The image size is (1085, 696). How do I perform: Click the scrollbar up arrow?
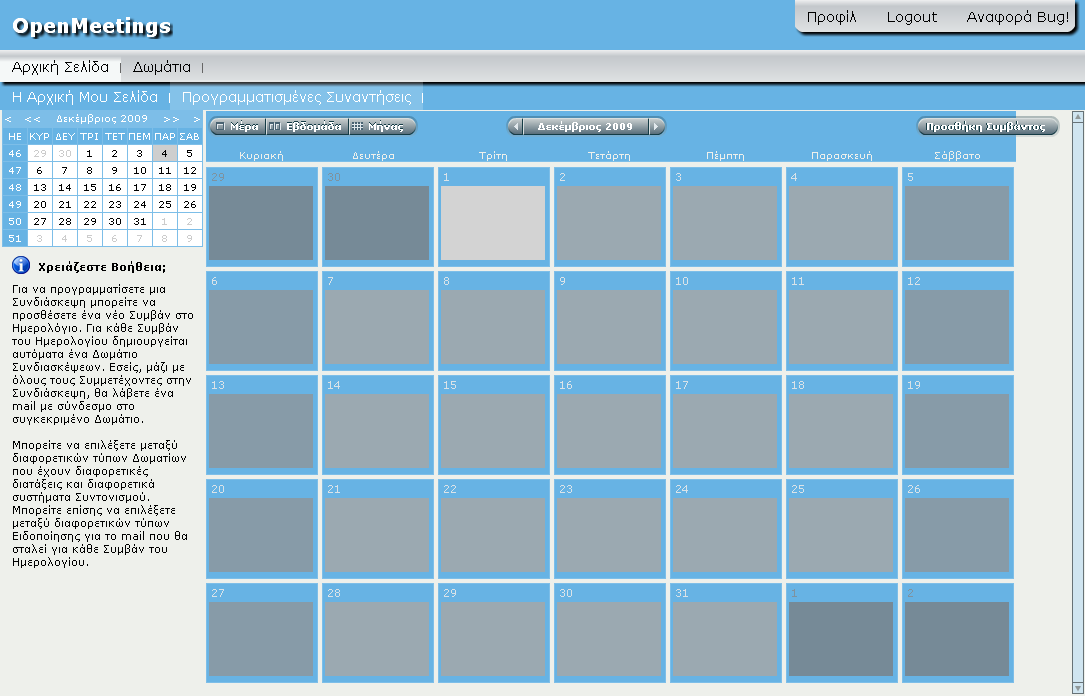coord(1078,117)
